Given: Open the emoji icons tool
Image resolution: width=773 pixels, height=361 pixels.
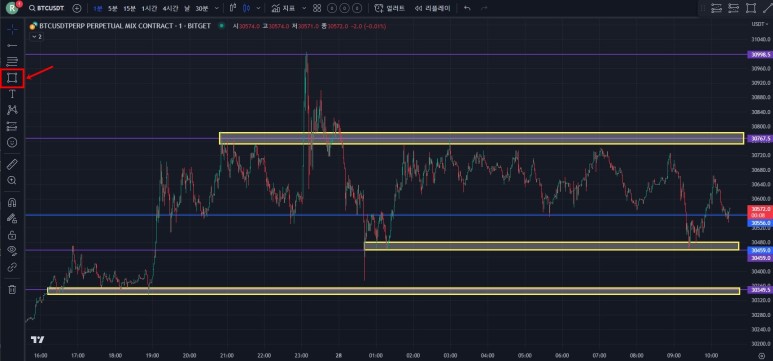Looking at the screenshot, I should pos(12,142).
